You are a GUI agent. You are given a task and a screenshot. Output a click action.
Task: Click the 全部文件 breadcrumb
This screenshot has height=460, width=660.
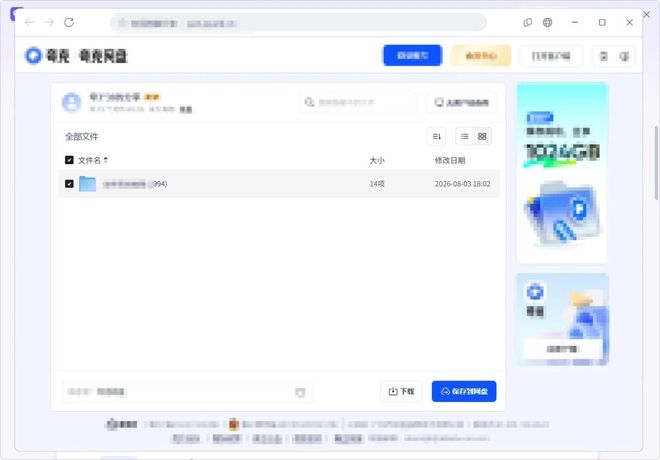(81, 136)
